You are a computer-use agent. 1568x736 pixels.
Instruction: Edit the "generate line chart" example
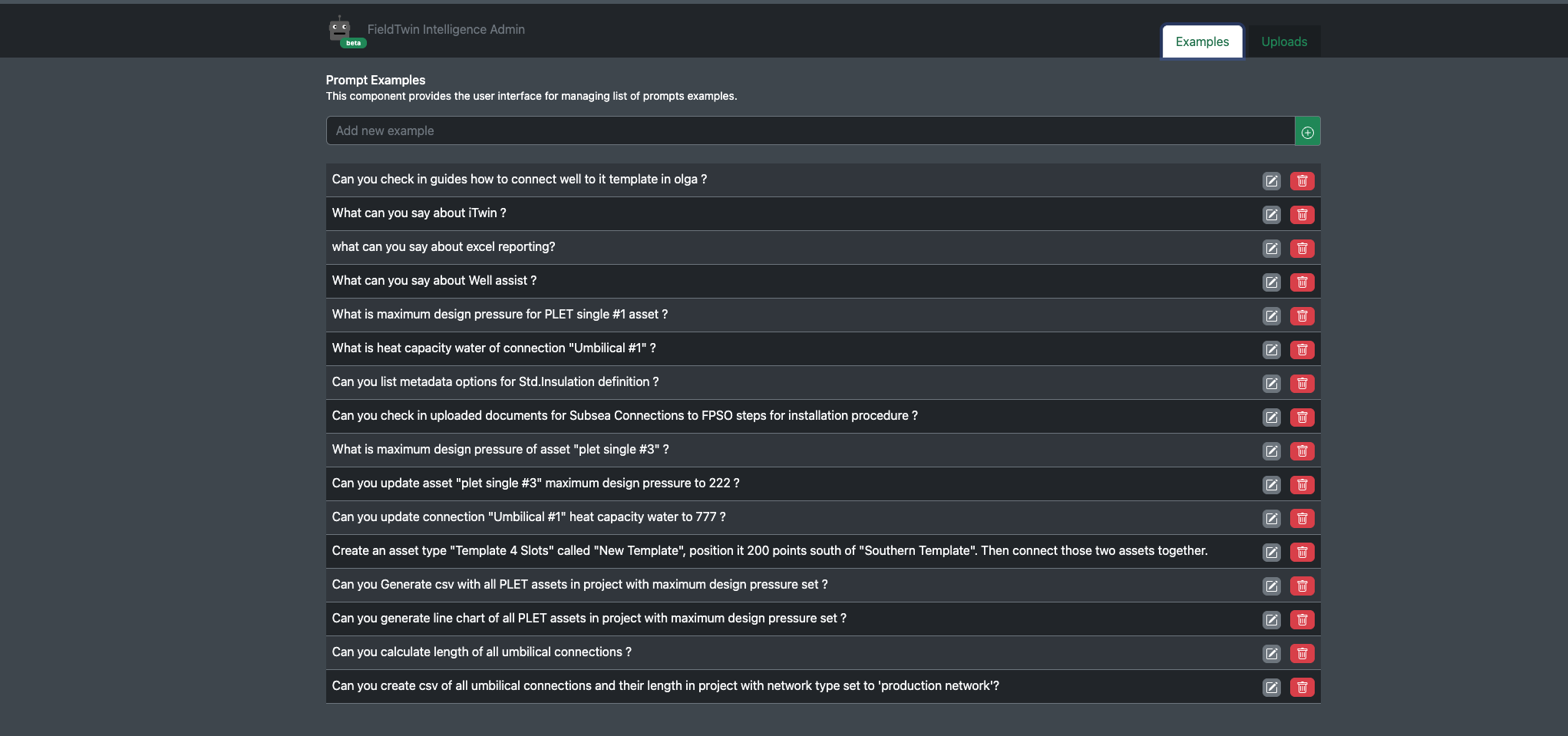click(x=1271, y=620)
